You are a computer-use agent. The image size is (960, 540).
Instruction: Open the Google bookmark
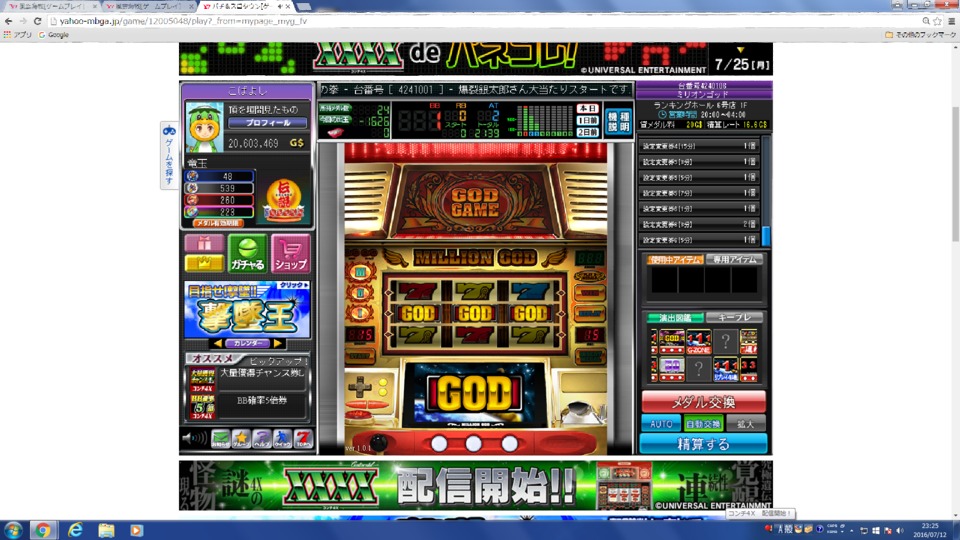pyautogui.click(x=54, y=35)
